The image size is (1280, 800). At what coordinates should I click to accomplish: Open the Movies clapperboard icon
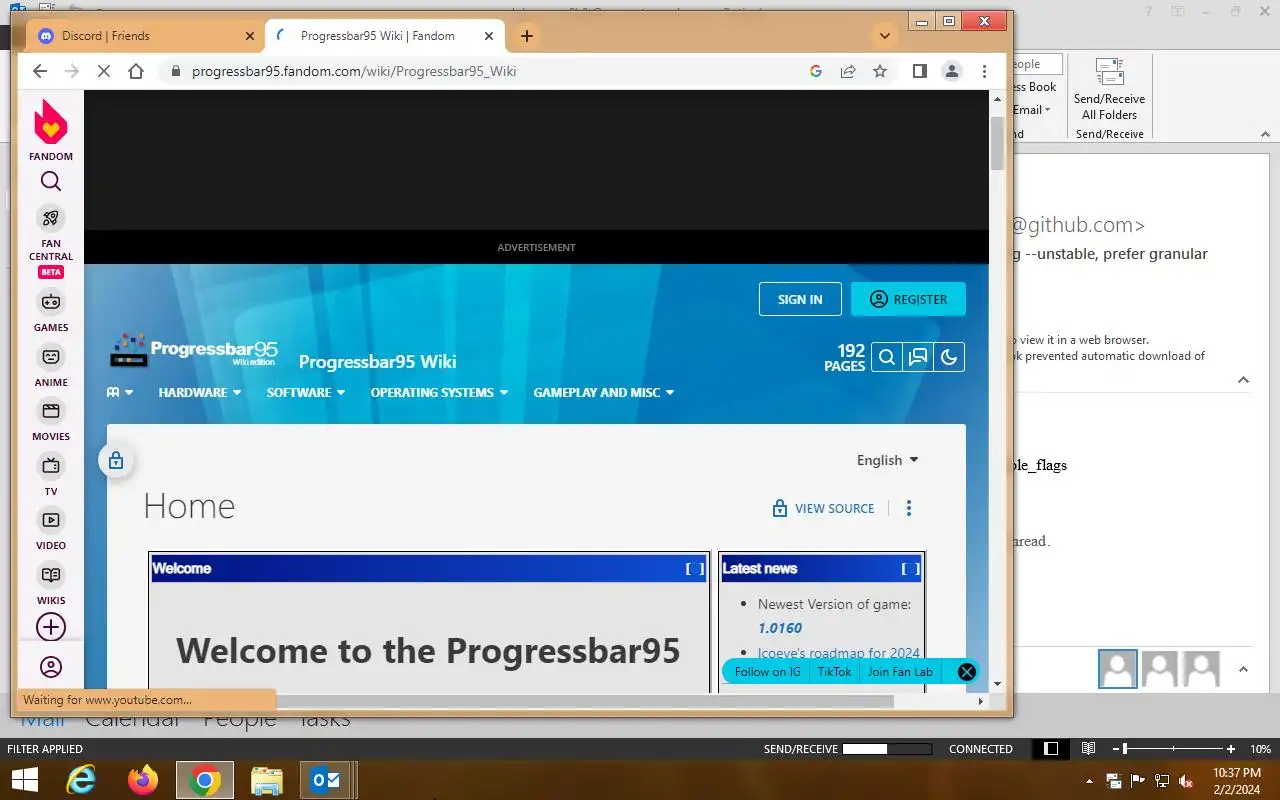(51, 410)
